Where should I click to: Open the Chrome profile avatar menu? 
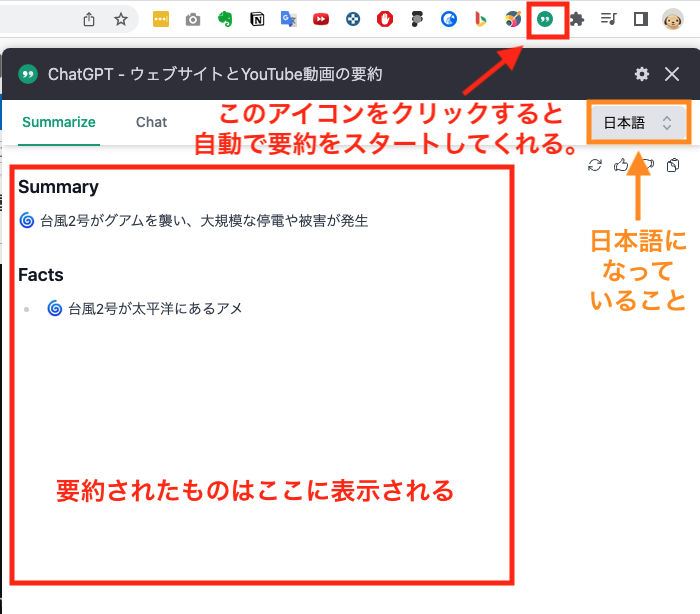(x=673, y=19)
